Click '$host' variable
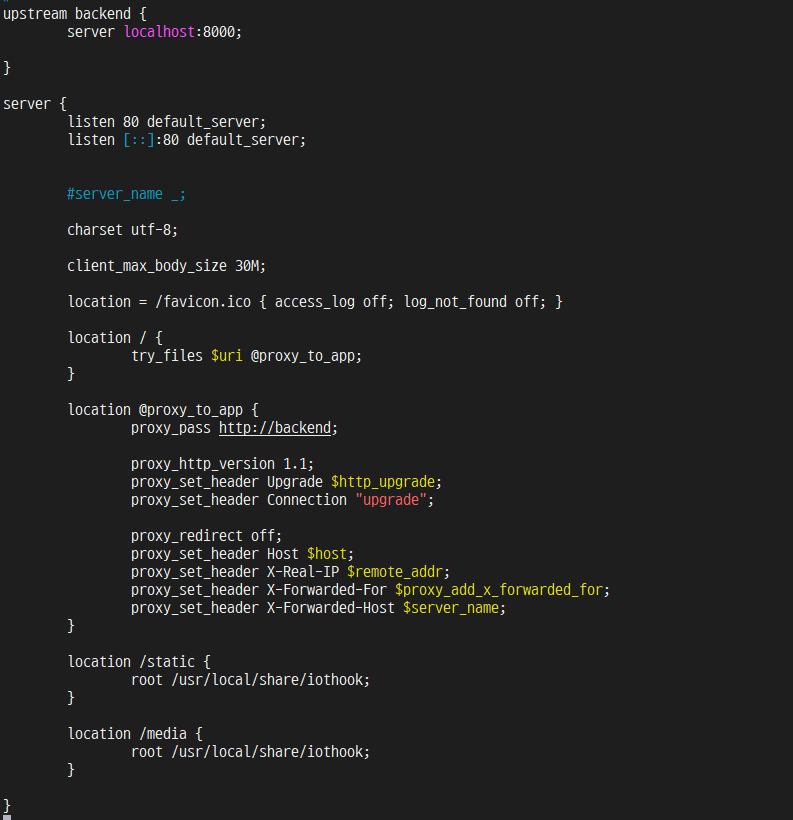The image size is (793, 820). [327, 554]
